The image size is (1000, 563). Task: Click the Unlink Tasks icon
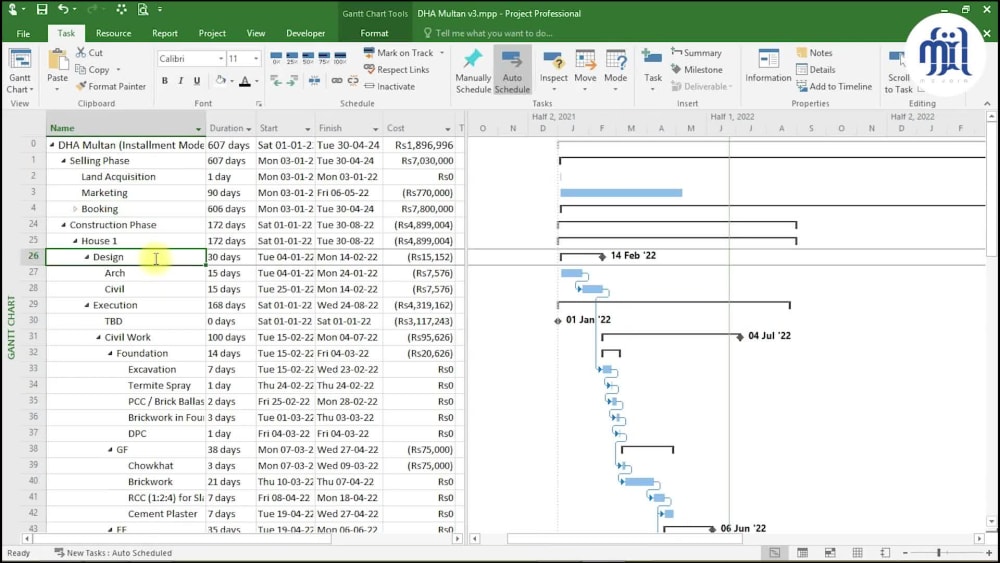[x=353, y=80]
